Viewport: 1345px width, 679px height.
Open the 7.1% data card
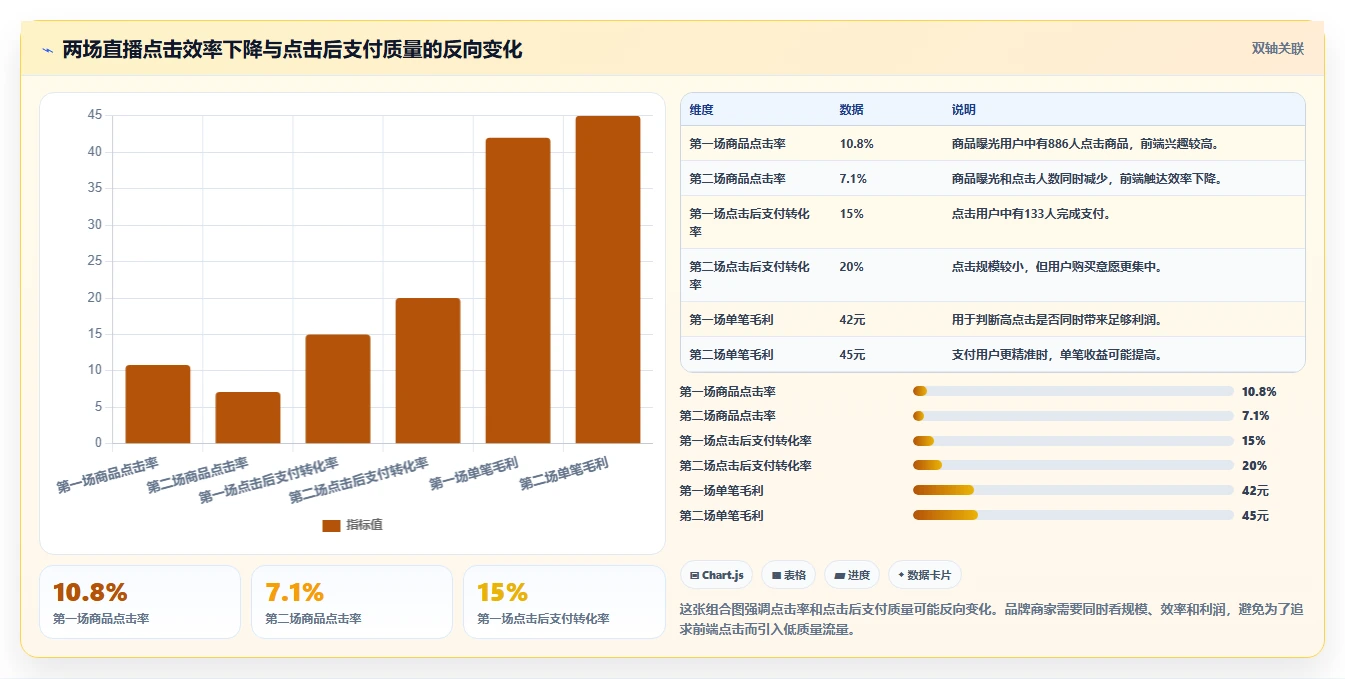352,602
